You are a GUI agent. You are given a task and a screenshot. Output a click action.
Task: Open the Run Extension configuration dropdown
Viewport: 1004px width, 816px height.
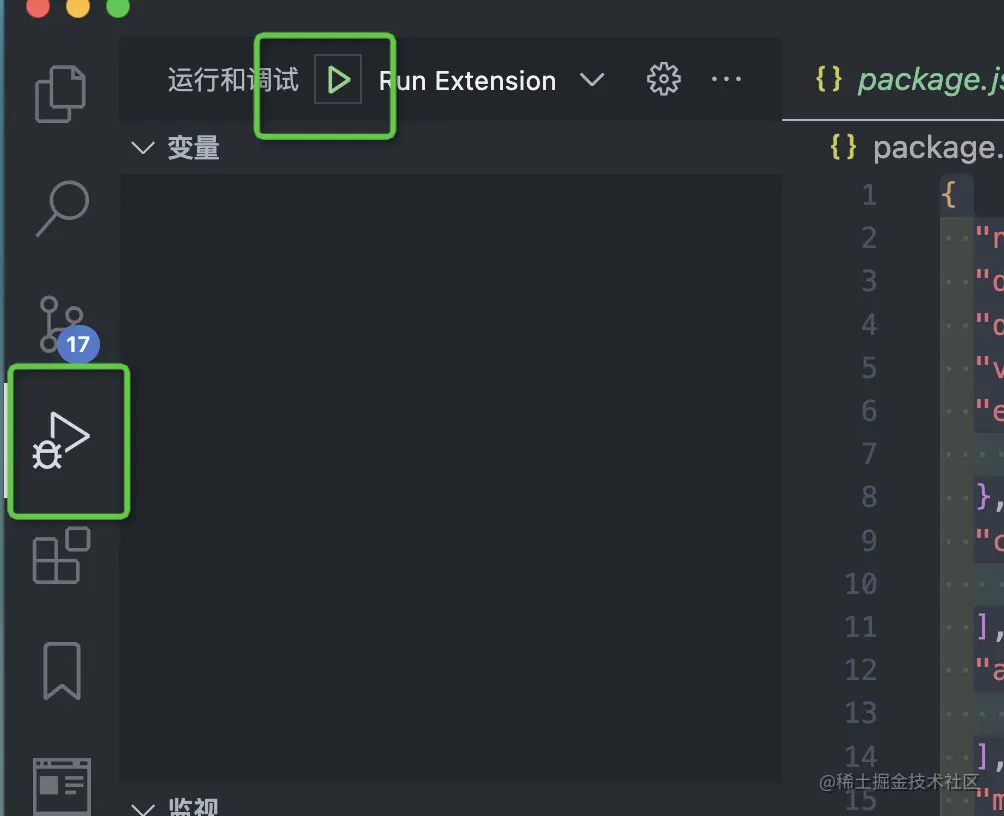pos(467,81)
